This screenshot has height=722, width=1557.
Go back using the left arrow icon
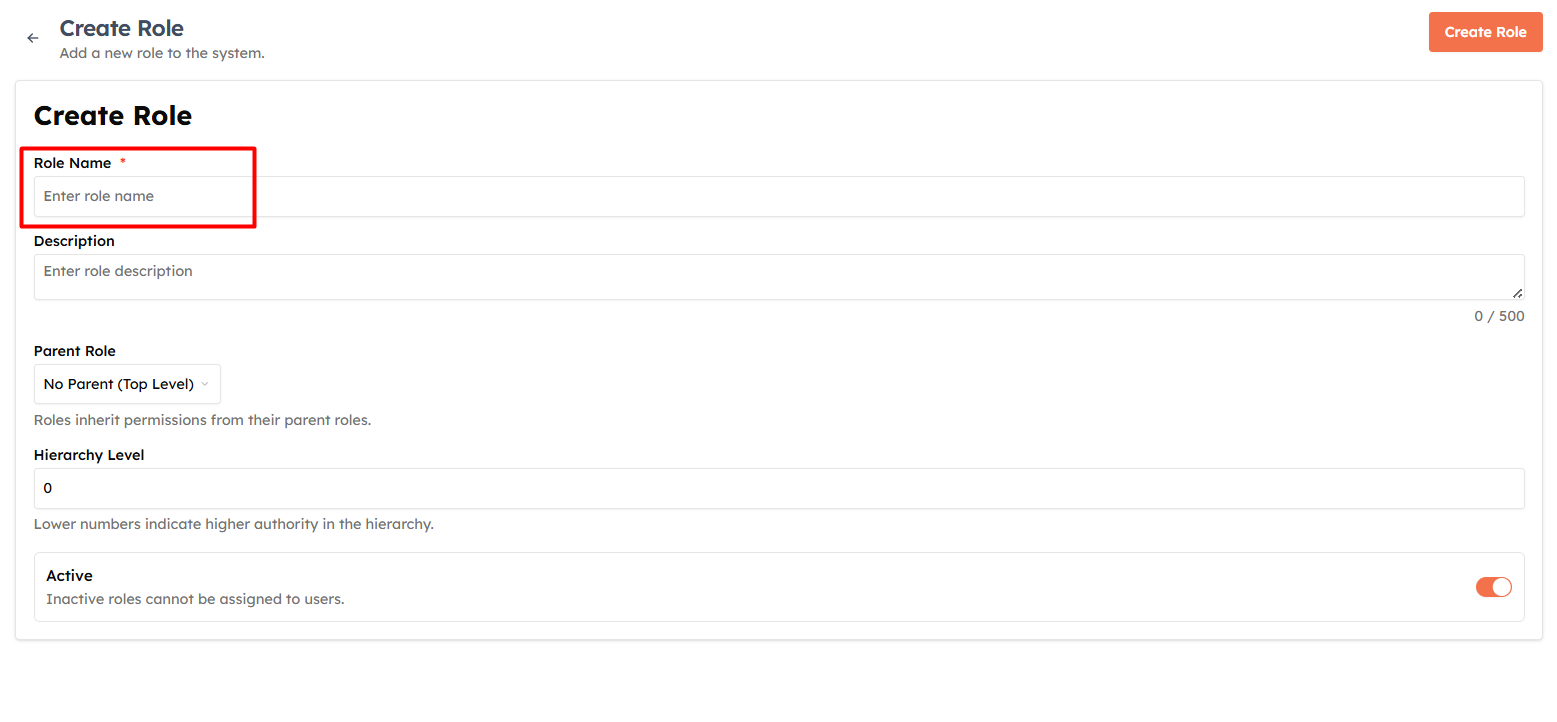[33, 38]
